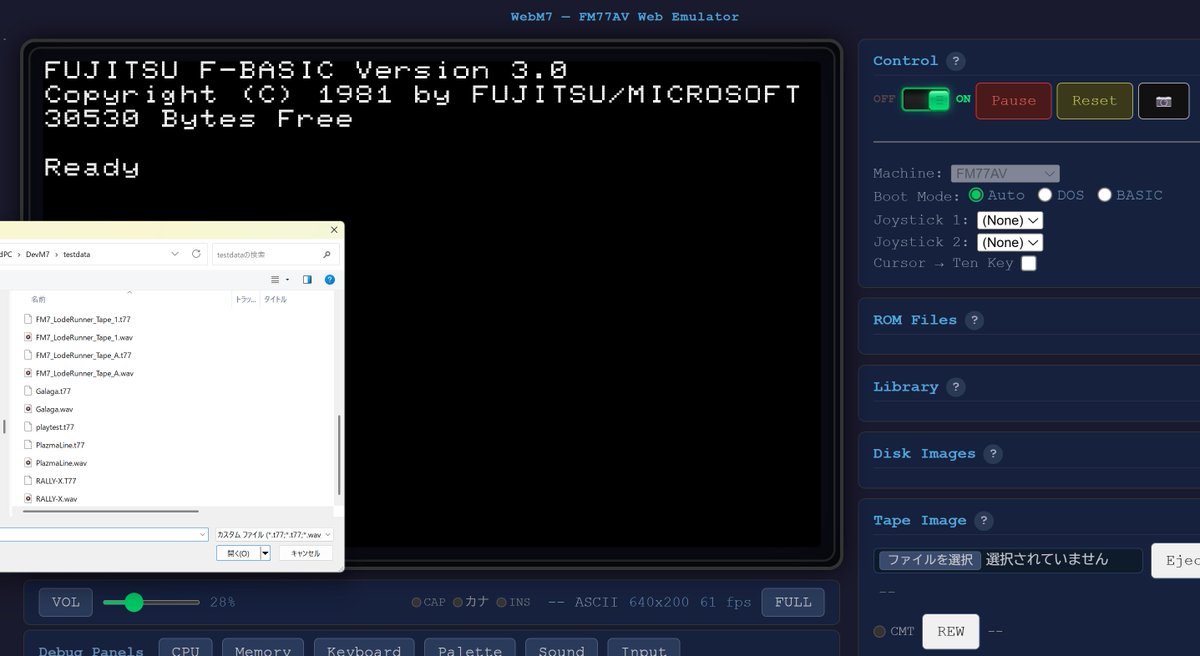Screen dimensions: 1200x656
Task: Open the CPU debug panel
Action: pyautogui.click(x=185, y=647)
